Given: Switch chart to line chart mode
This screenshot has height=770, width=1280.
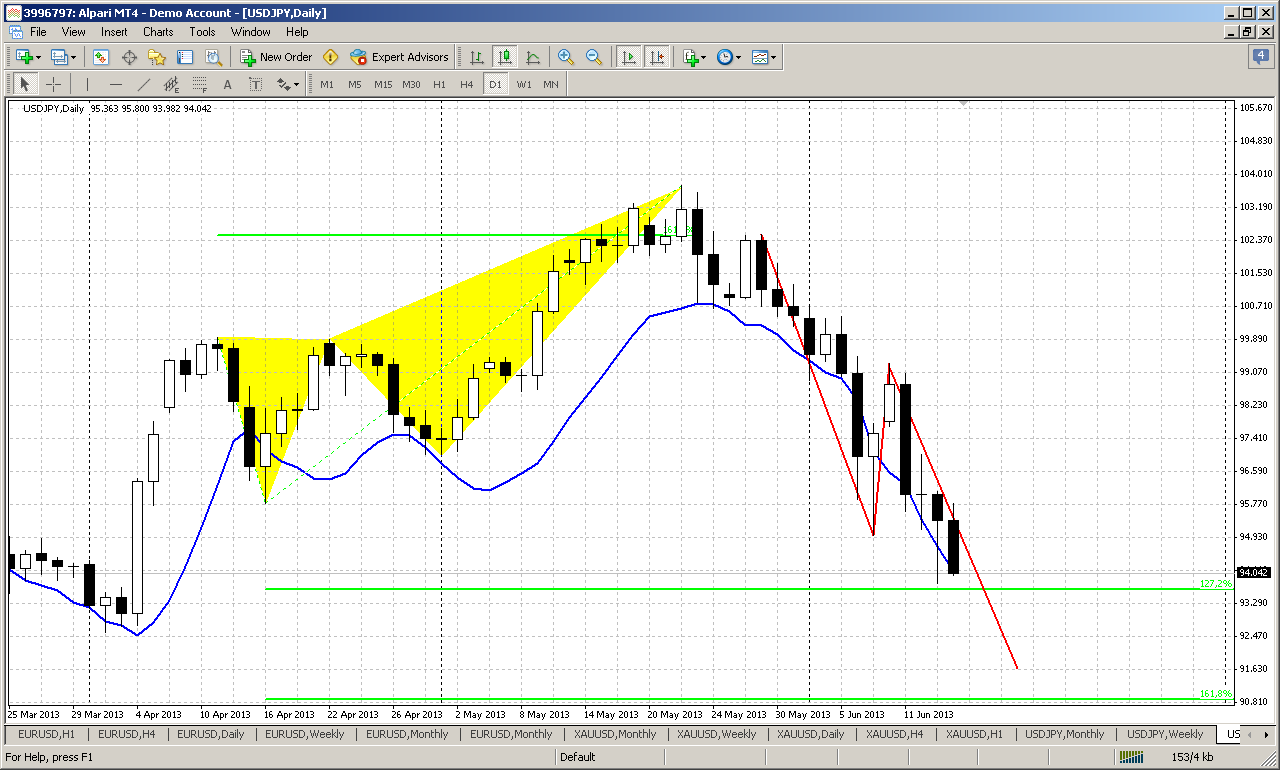Looking at the screenshot, I should point(533,57).
